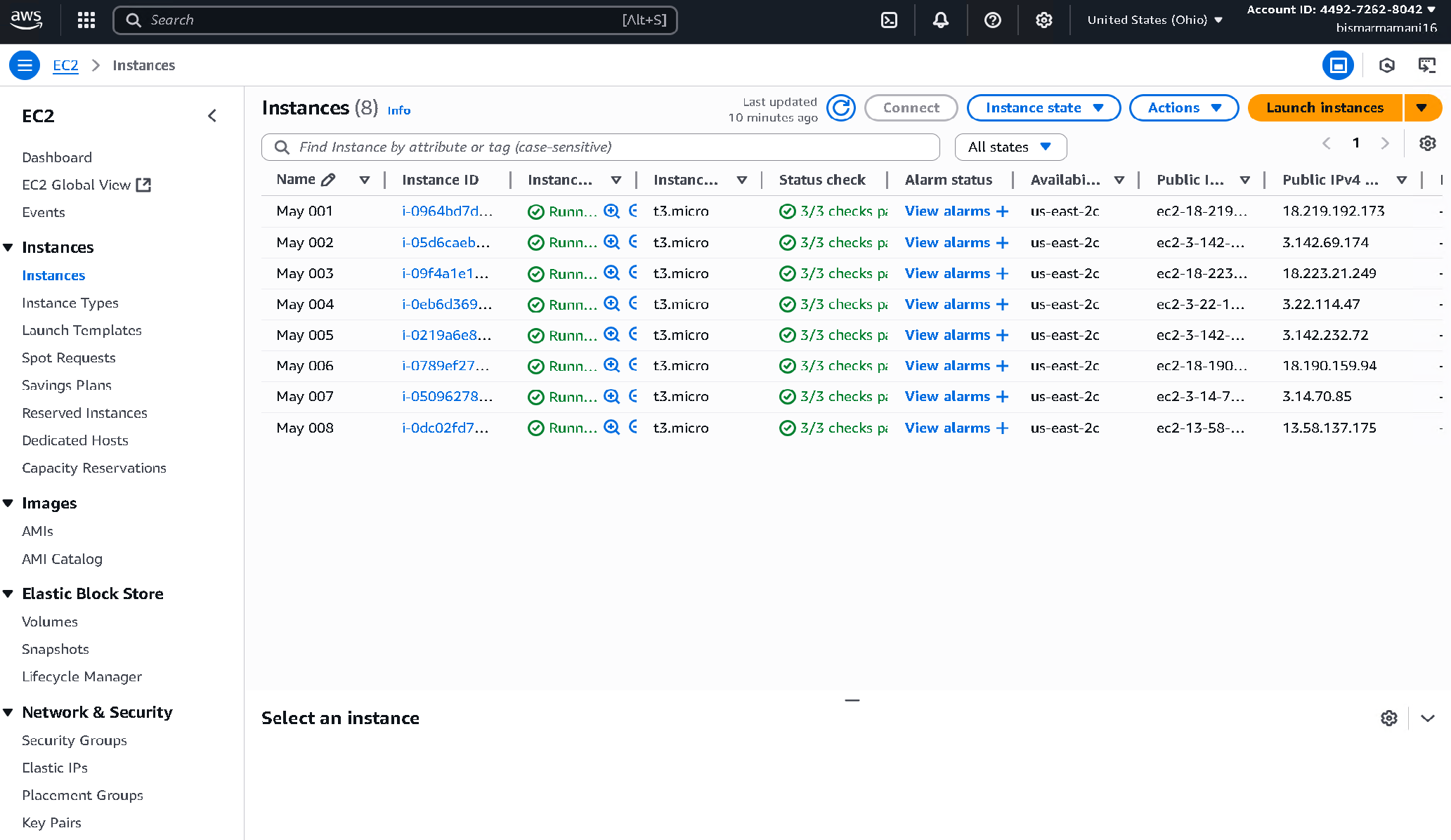This screenshot has height=840, width=1451.
Task: Open details panel settings gear
Action: click(1389, 718)
